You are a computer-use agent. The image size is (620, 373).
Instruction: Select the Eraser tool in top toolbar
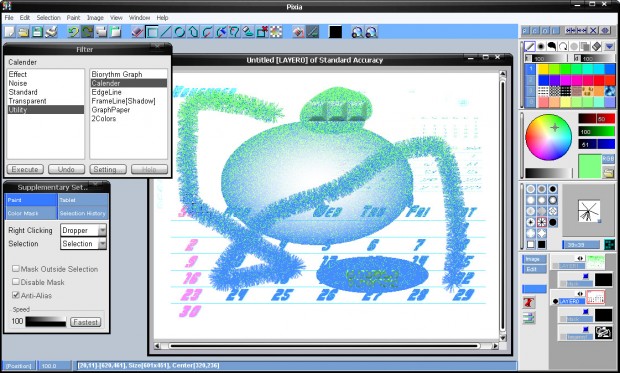(x=137, y=32)
